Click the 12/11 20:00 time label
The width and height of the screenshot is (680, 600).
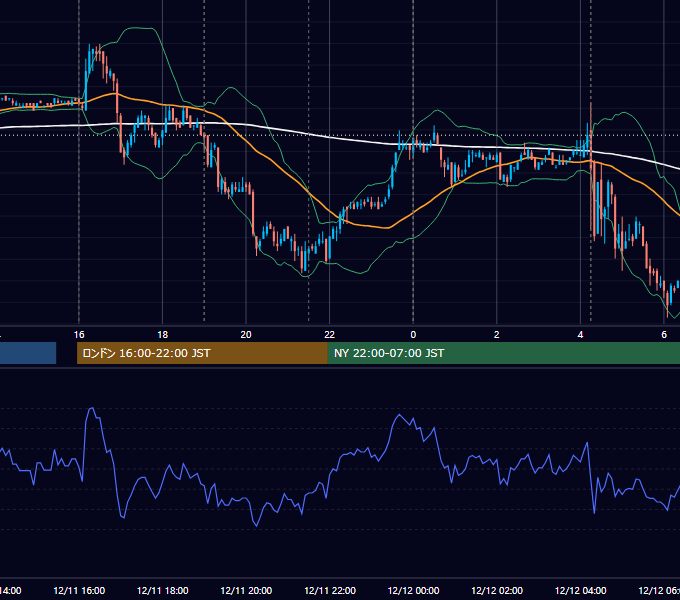coord(246,590)
